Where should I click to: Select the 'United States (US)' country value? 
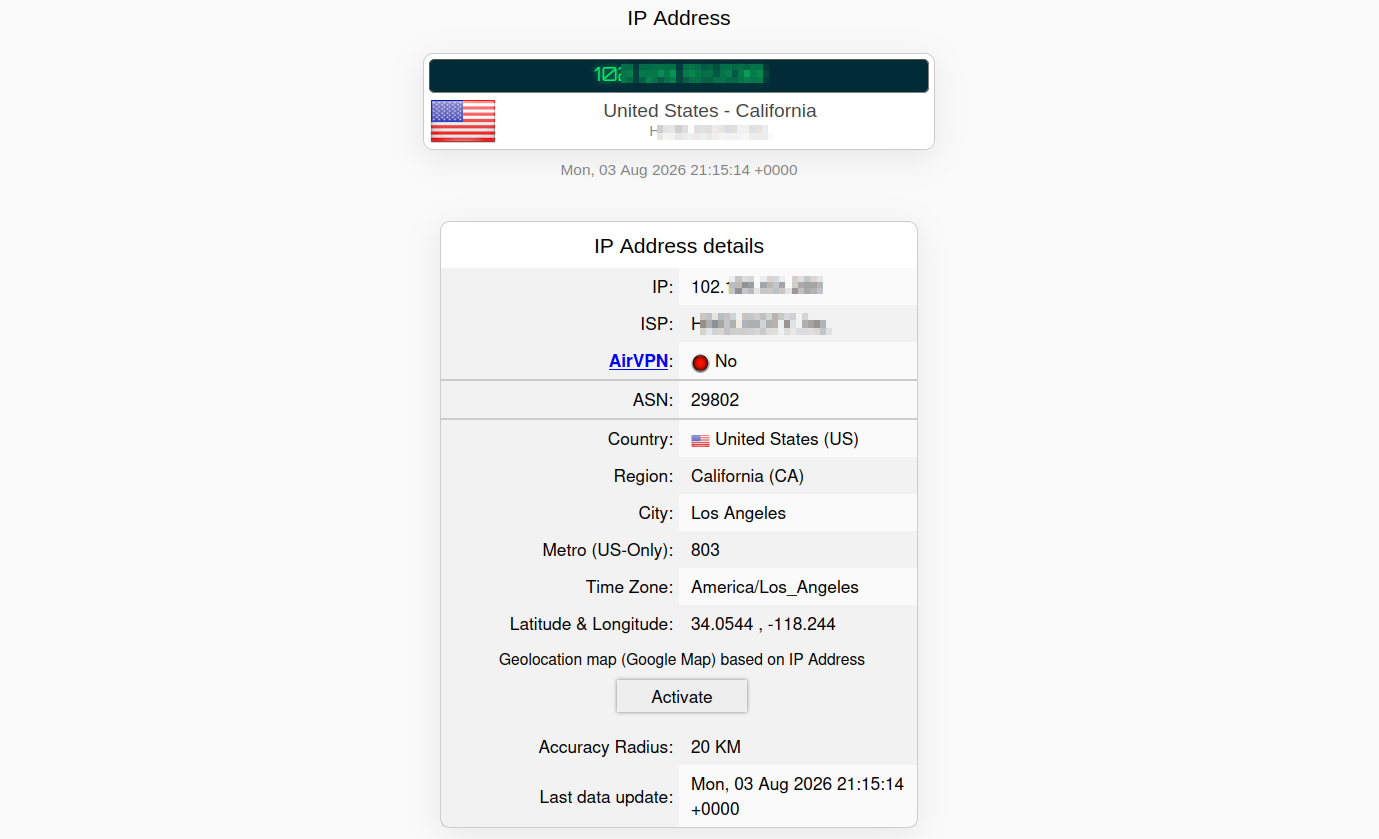787,439
